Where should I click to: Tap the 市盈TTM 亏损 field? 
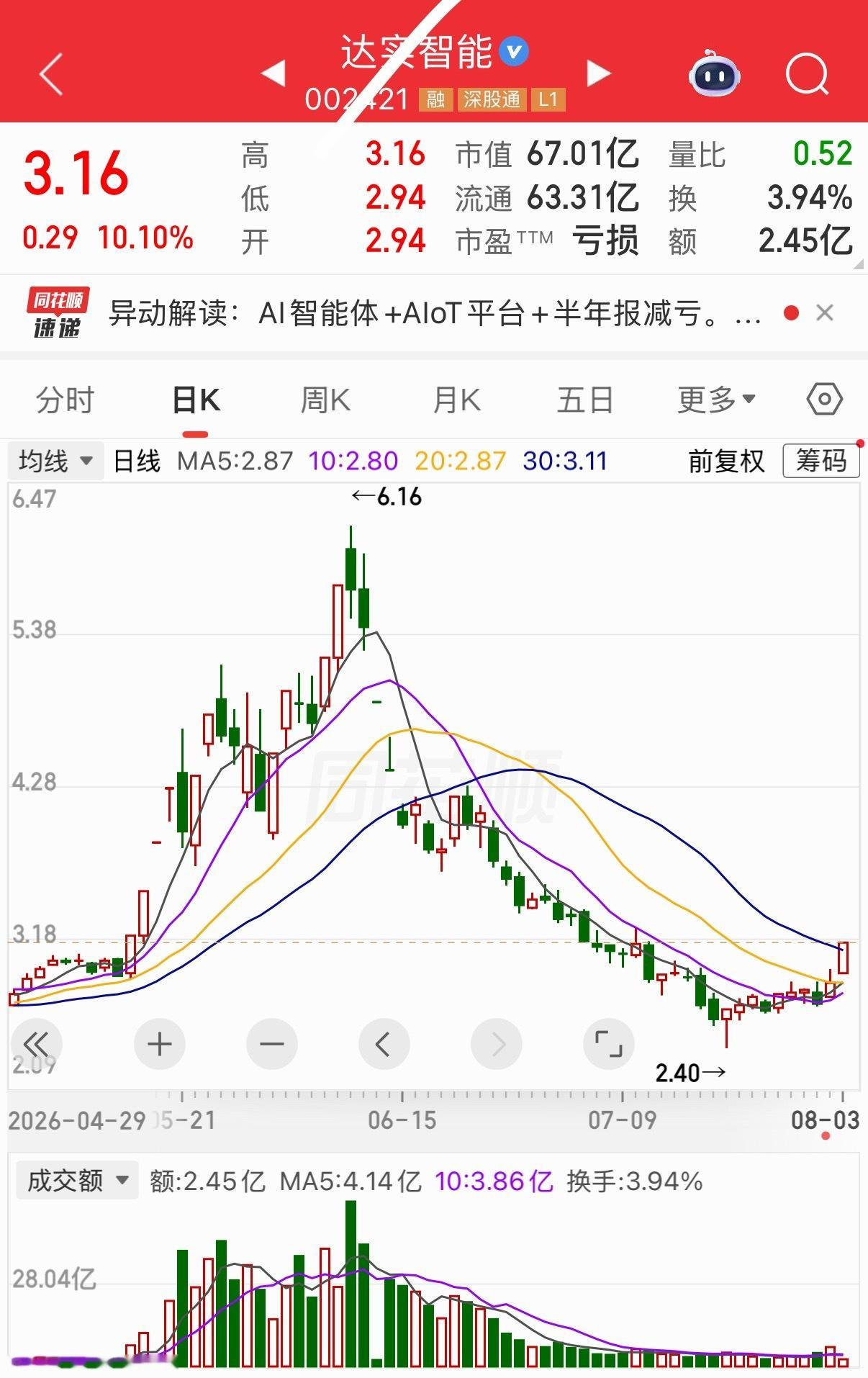(x=547, y=240)
